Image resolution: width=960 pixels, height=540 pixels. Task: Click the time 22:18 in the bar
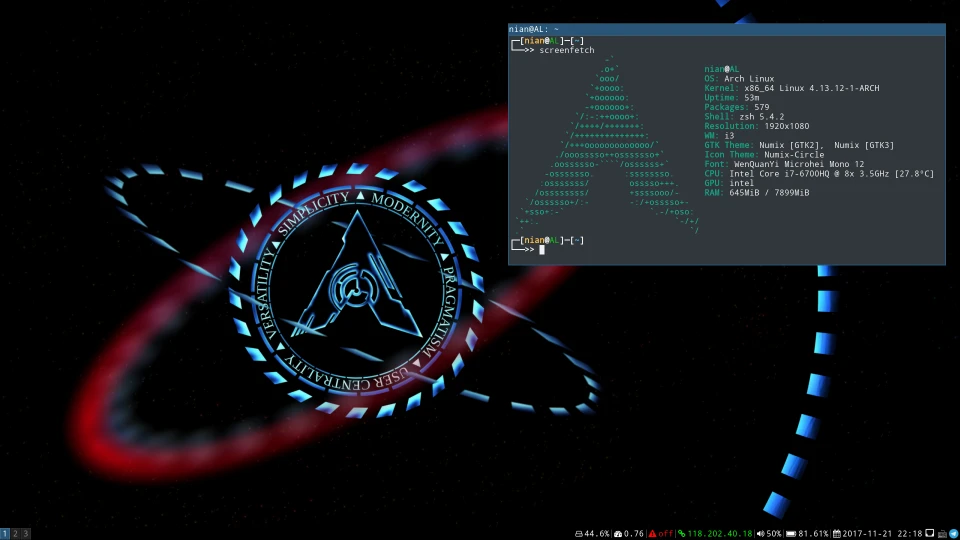(x=910, y=534)
